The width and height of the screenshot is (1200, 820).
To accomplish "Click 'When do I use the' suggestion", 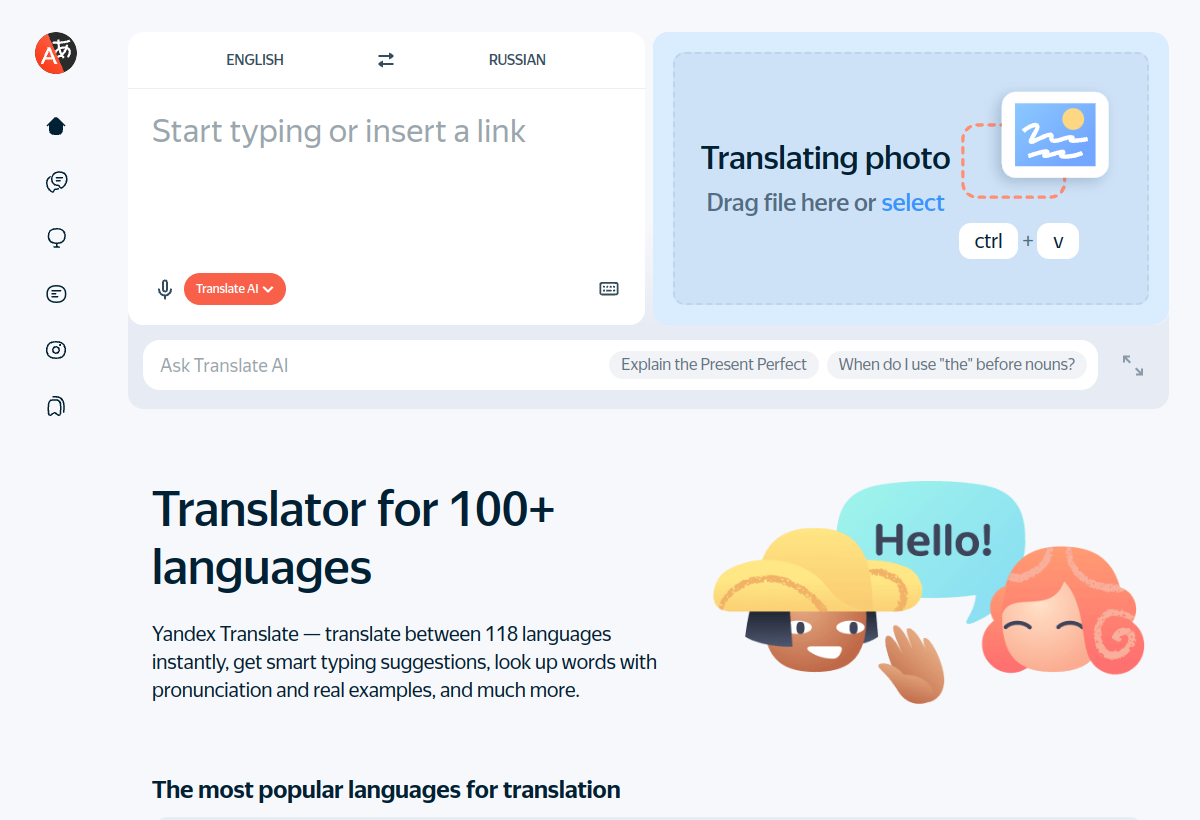I will pos(957,365).
